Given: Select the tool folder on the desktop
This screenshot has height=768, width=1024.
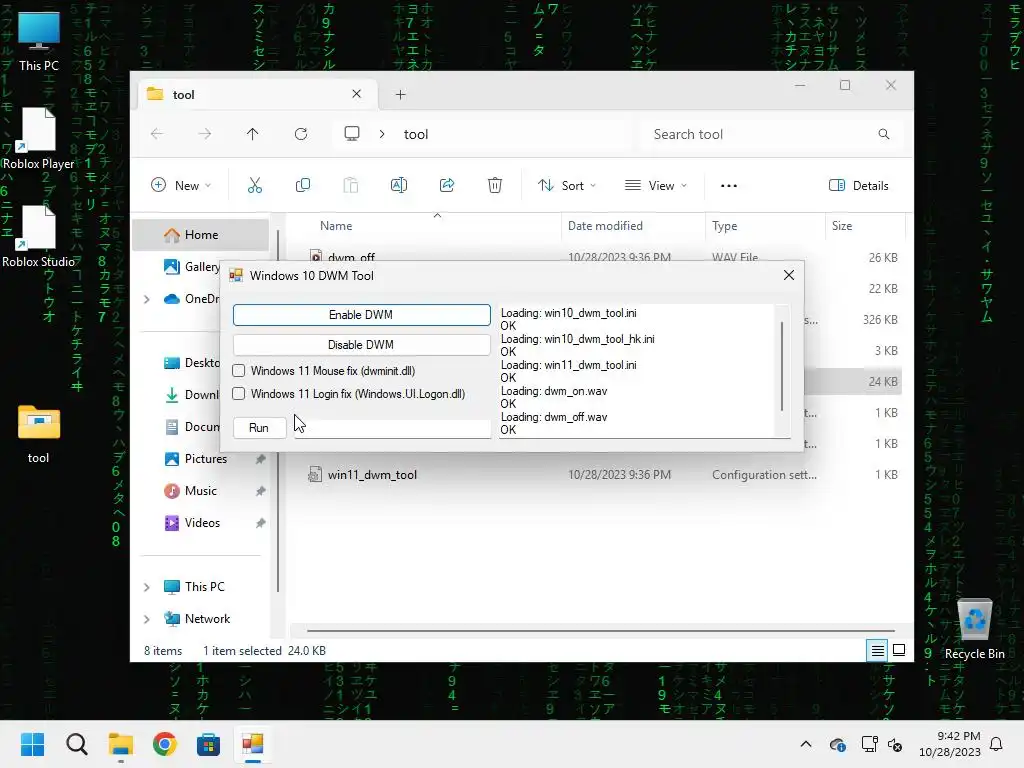Looking at the screenshot, I should pos(39,434).
